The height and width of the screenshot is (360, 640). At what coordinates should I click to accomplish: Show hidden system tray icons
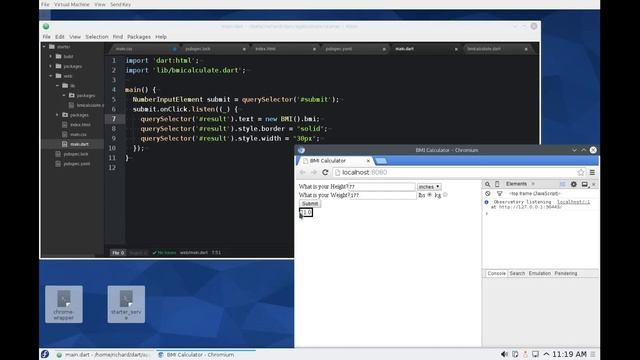click(x=546, y=354)
